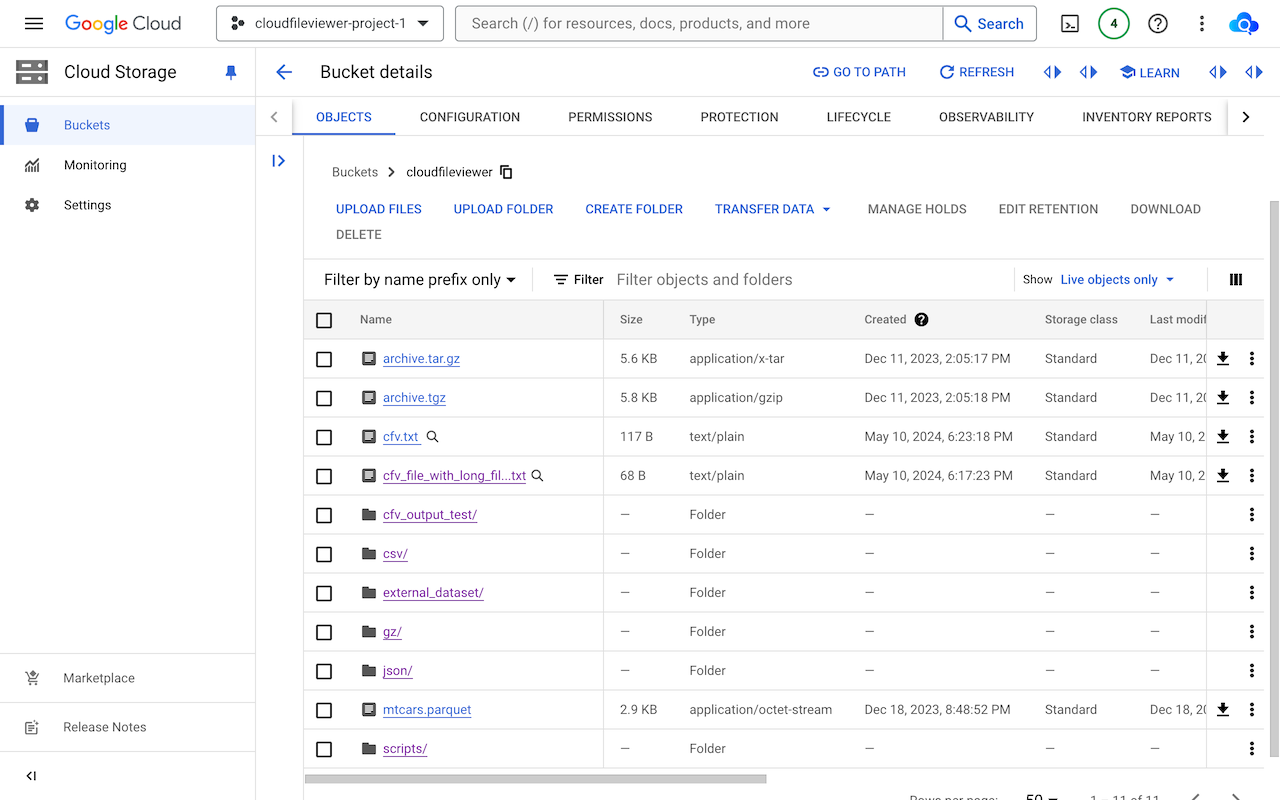The height and width of the screenshot is (800, 1280).
Task: Open main navigation hamburger menu
Action: (34, 24)
